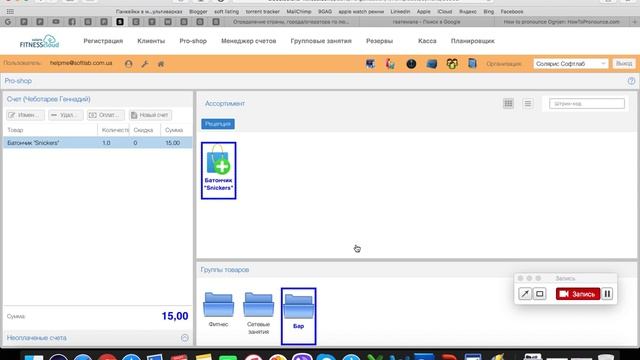The height and width of the screenshot is (360, 640).
Task: Click the black round clock icon in orange bar
Action: tap(411, 64)
